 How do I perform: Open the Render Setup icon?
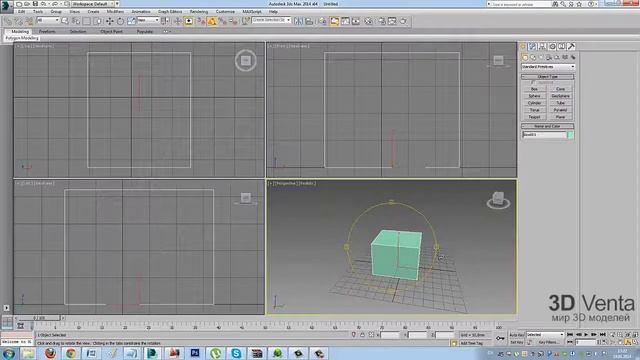pyautogui.click(x=382, y=21)
